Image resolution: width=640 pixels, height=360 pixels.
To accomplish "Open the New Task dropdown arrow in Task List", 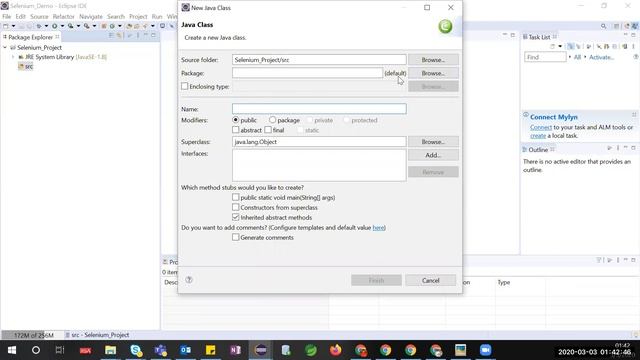I will (x=560, y=46).
